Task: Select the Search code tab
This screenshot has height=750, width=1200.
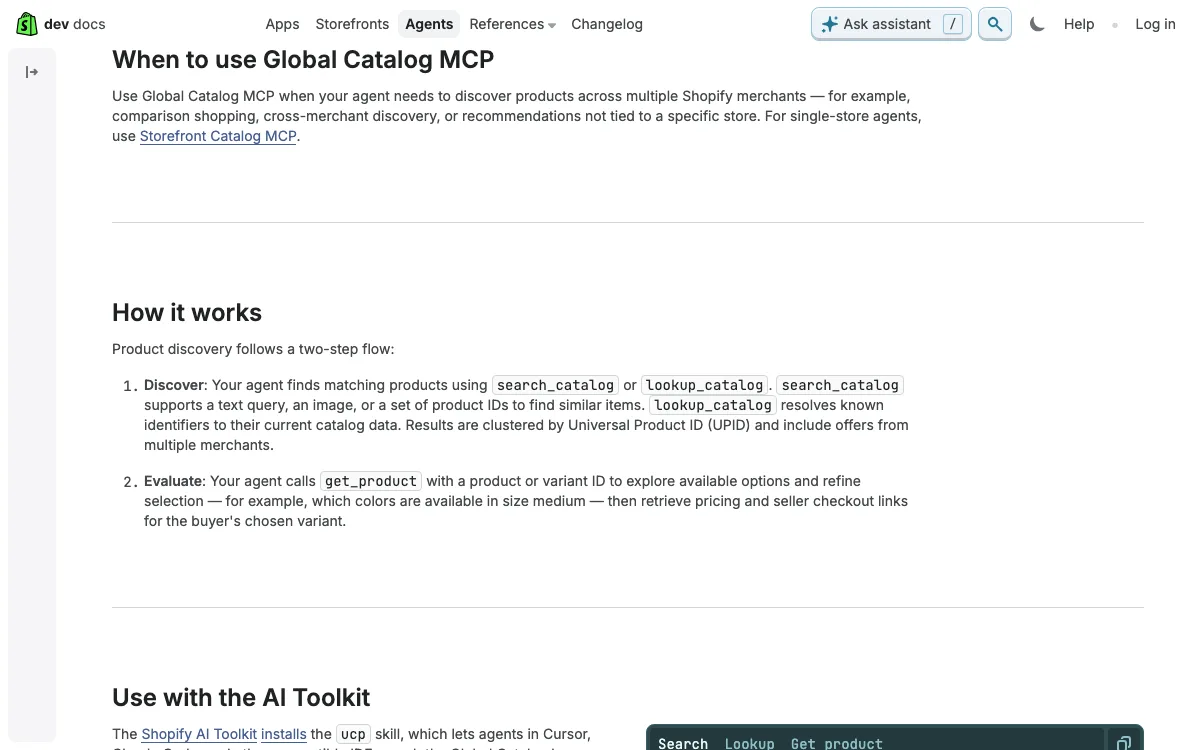Action: [683, 743]
